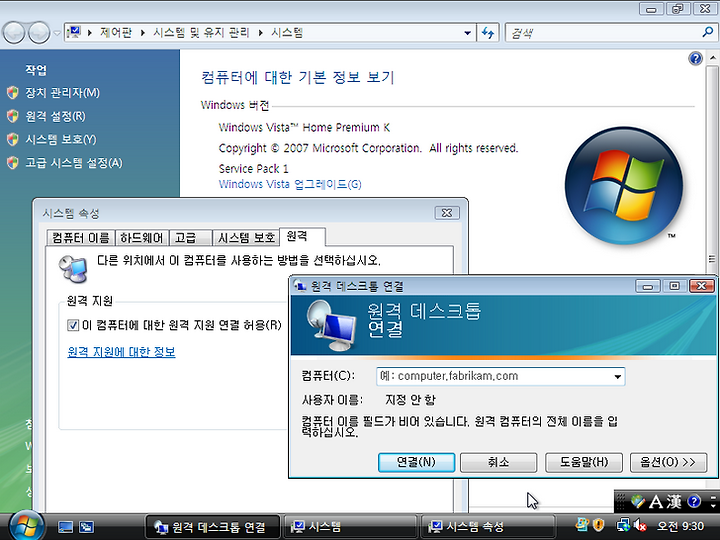Click remote computer icon in 시스템 속성
Viewport: 720px width, 540px height.
pos(73,268)
